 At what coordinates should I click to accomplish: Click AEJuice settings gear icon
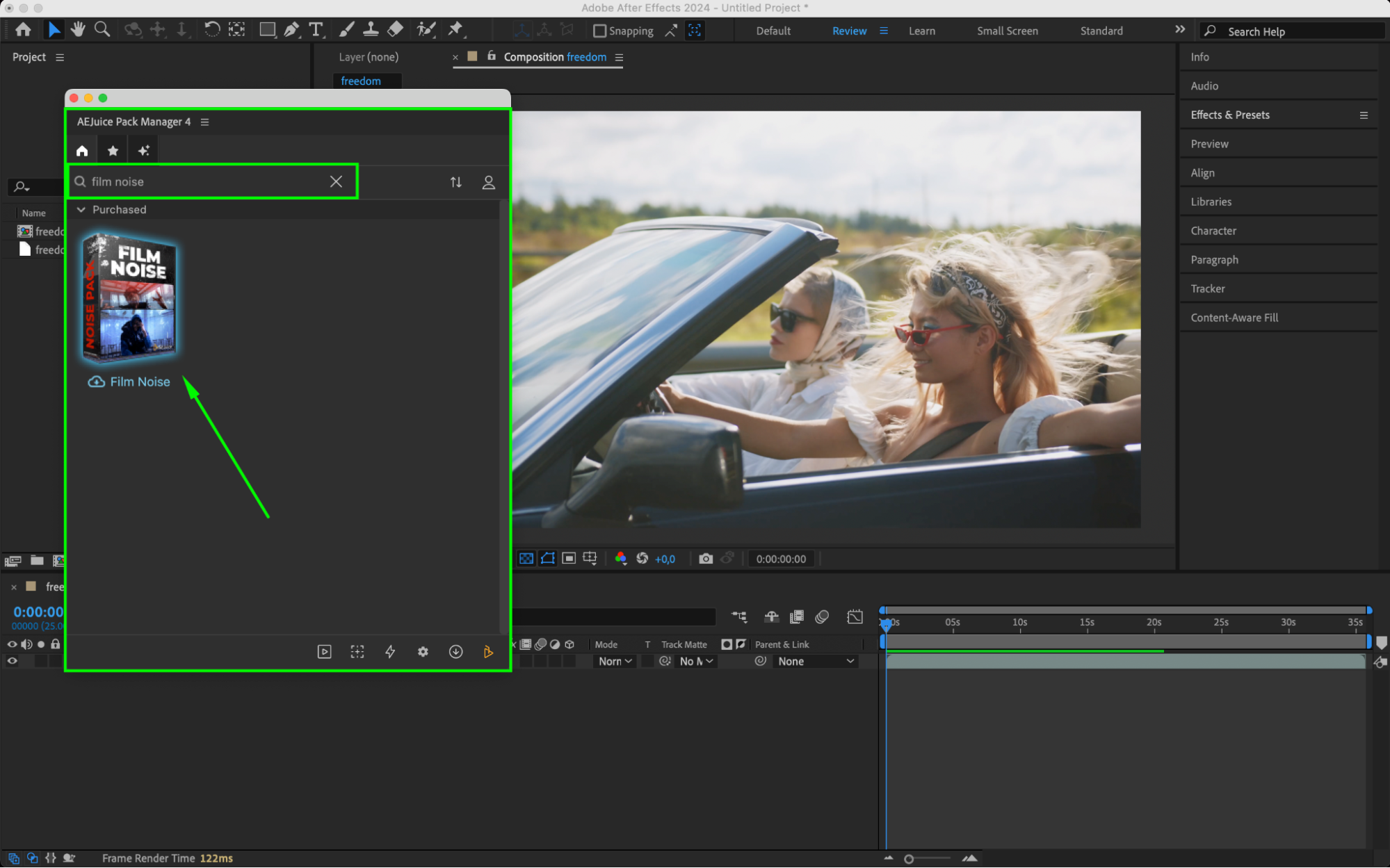coord(423,652)
